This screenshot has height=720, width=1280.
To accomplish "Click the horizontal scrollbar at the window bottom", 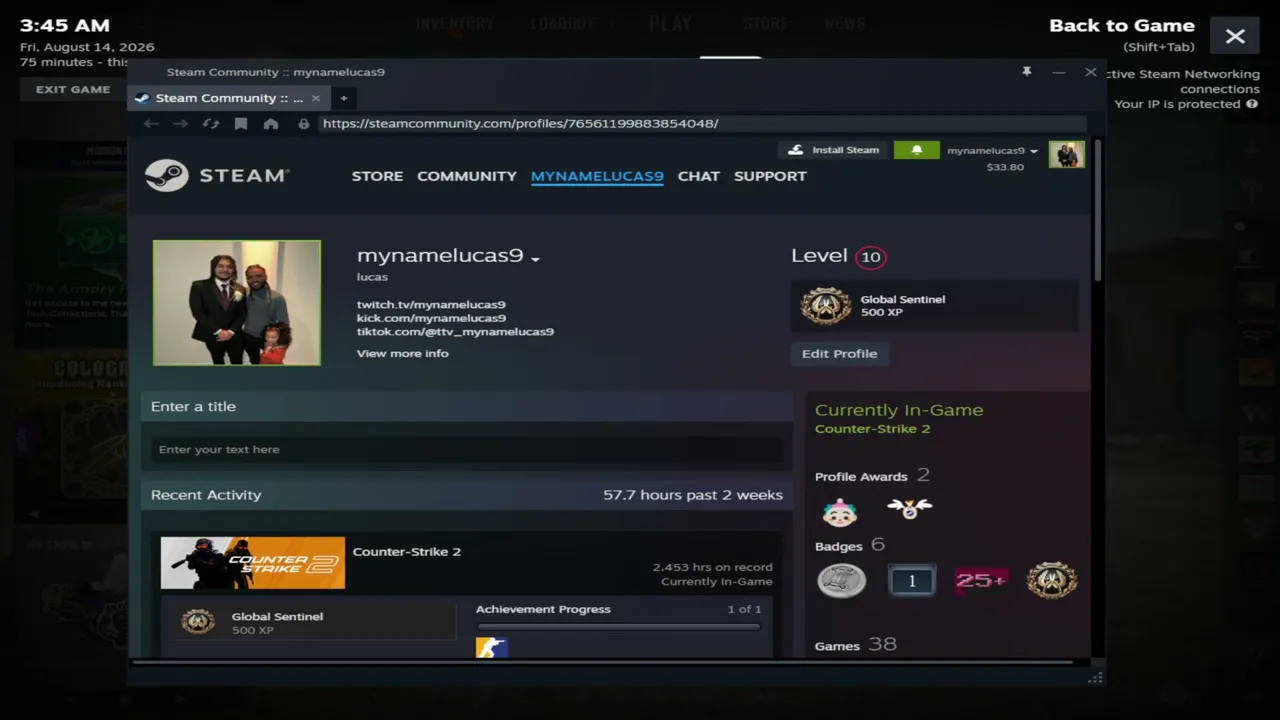I will pos(604,661).
